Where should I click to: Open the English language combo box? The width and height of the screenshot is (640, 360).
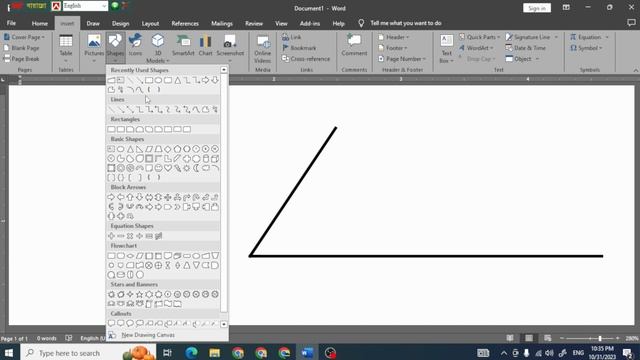[x=85, y=6]
